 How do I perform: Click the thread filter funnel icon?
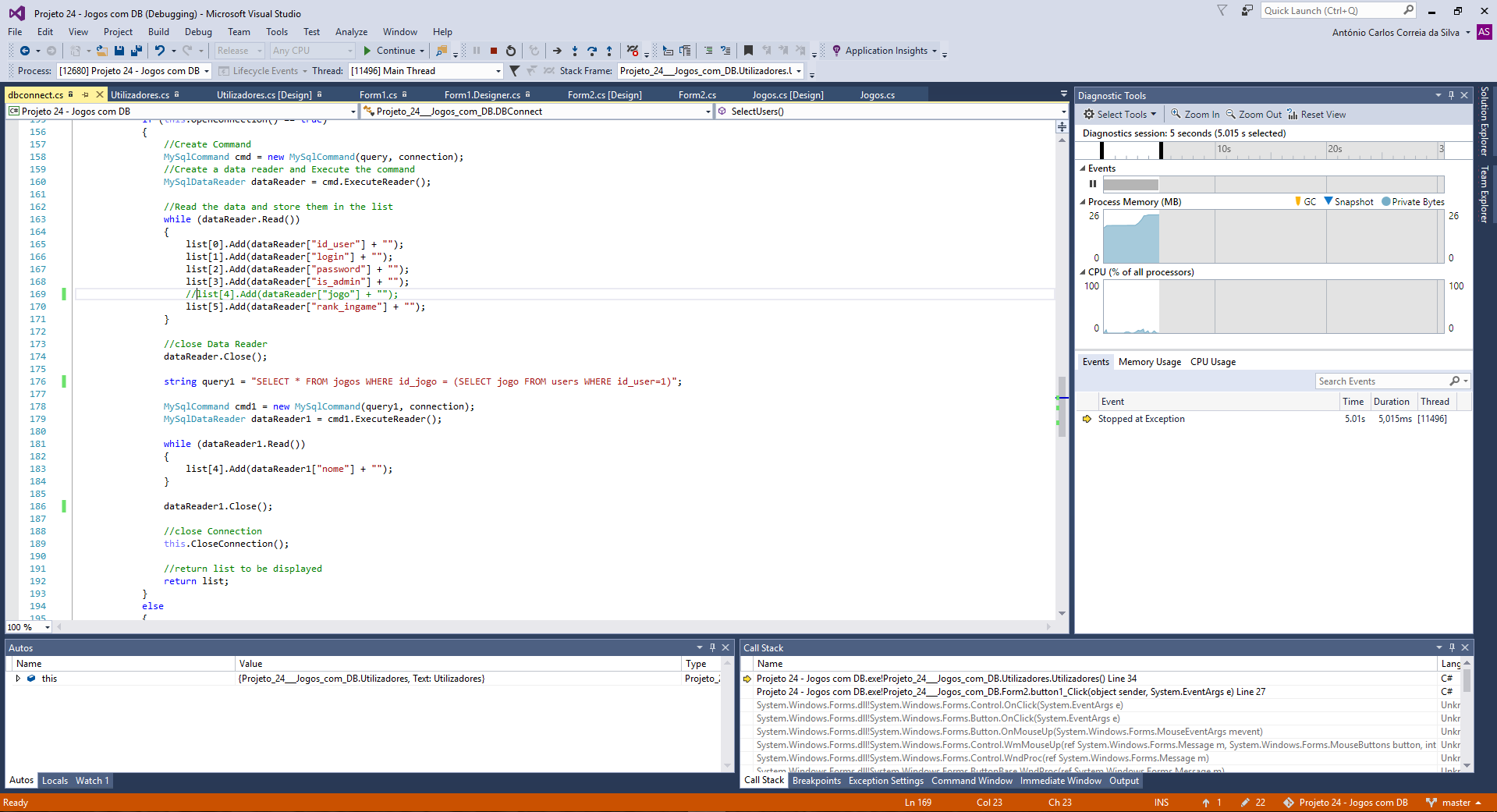pos(514,71)
